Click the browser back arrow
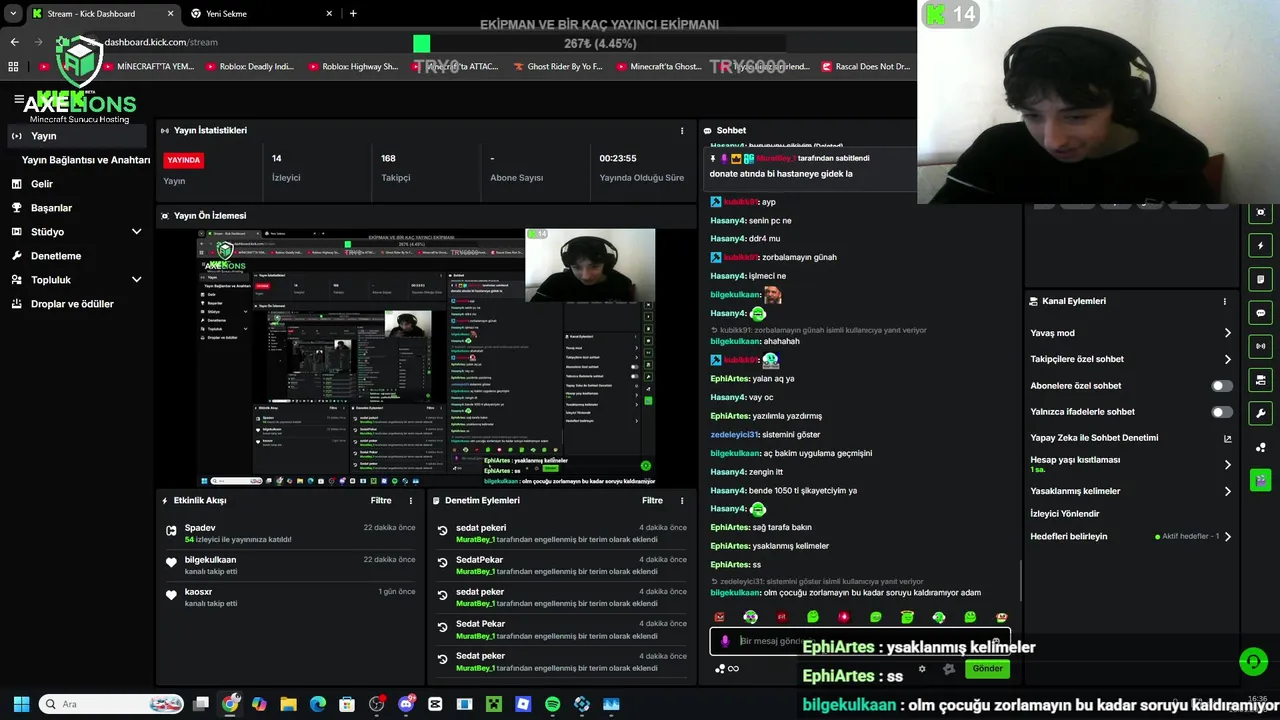This screenshot has height=720, width=1280. [x=14, y=42]
